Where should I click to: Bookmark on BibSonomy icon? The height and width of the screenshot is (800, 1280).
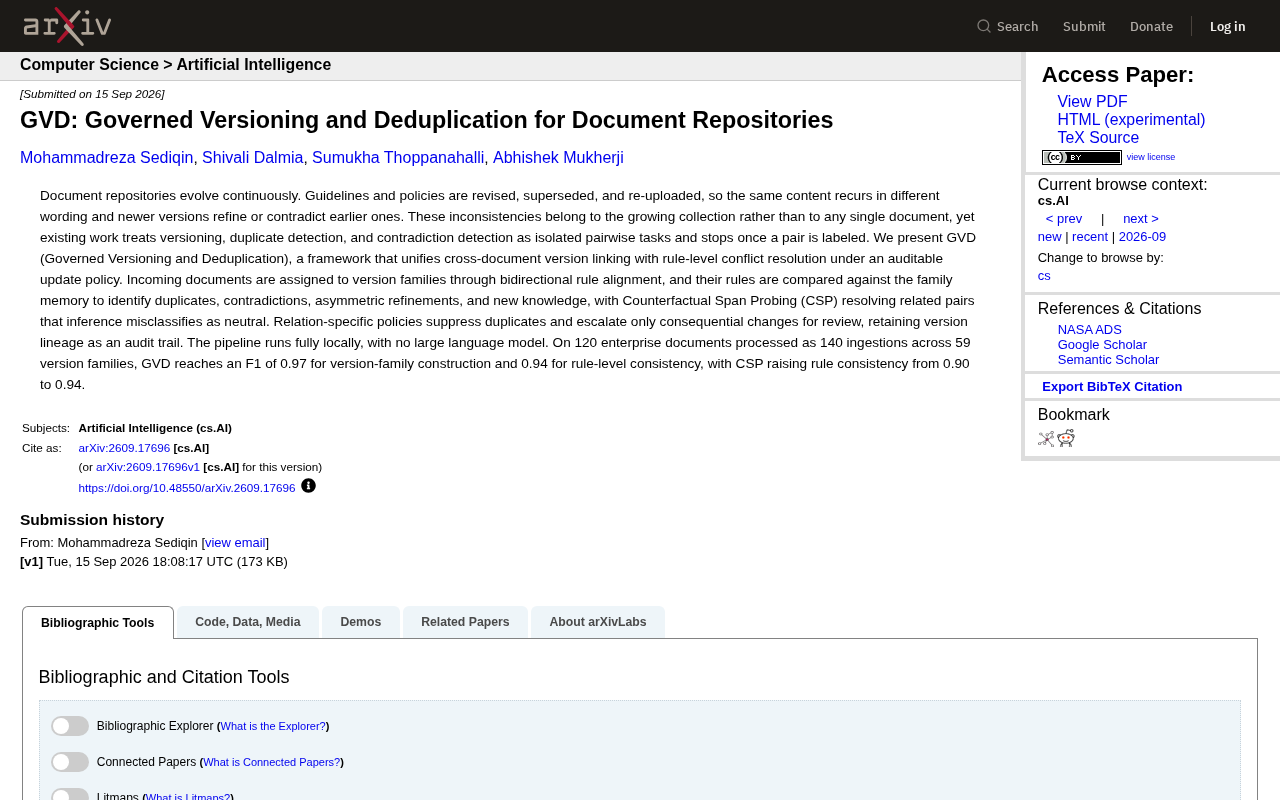[x=1046, y=438]
